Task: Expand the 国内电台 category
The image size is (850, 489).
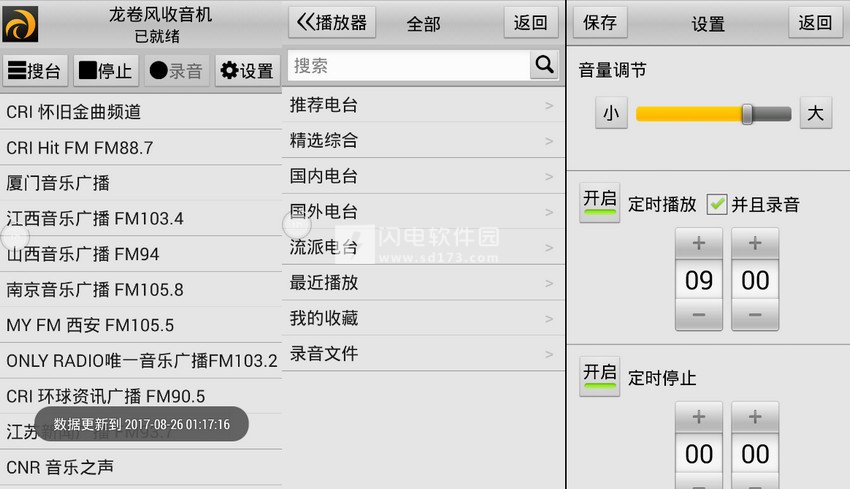Action: coord(423,176)
